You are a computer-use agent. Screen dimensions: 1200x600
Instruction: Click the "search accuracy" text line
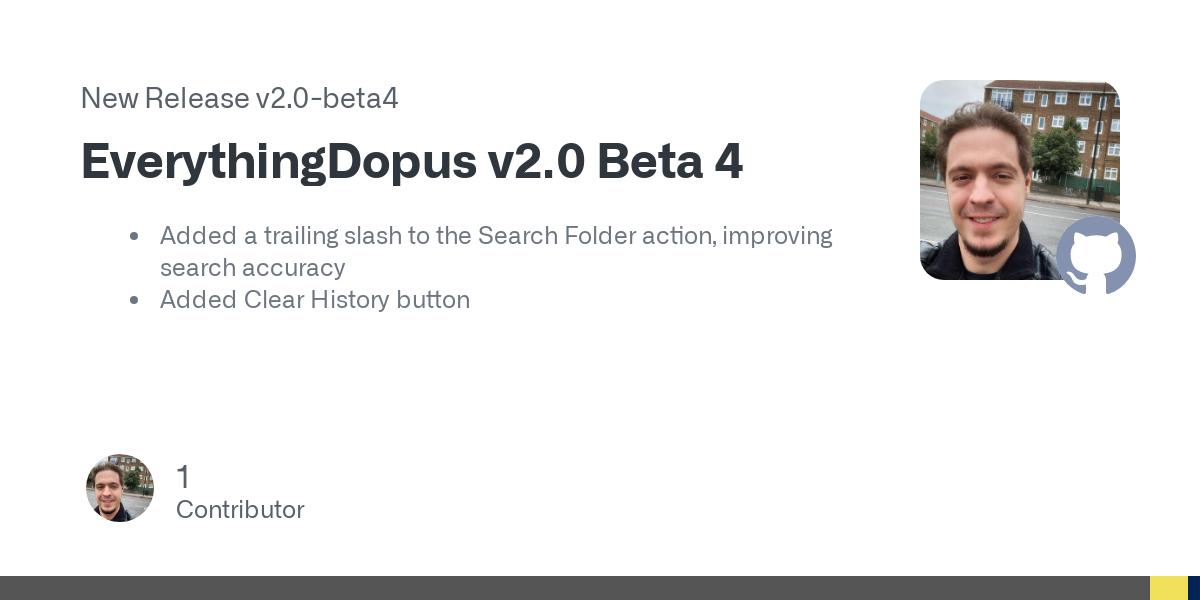click(x=252, y=268)
